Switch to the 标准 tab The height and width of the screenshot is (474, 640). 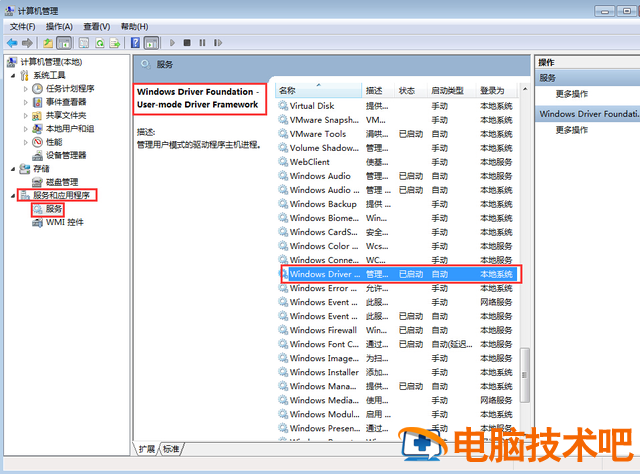[171, 449]
